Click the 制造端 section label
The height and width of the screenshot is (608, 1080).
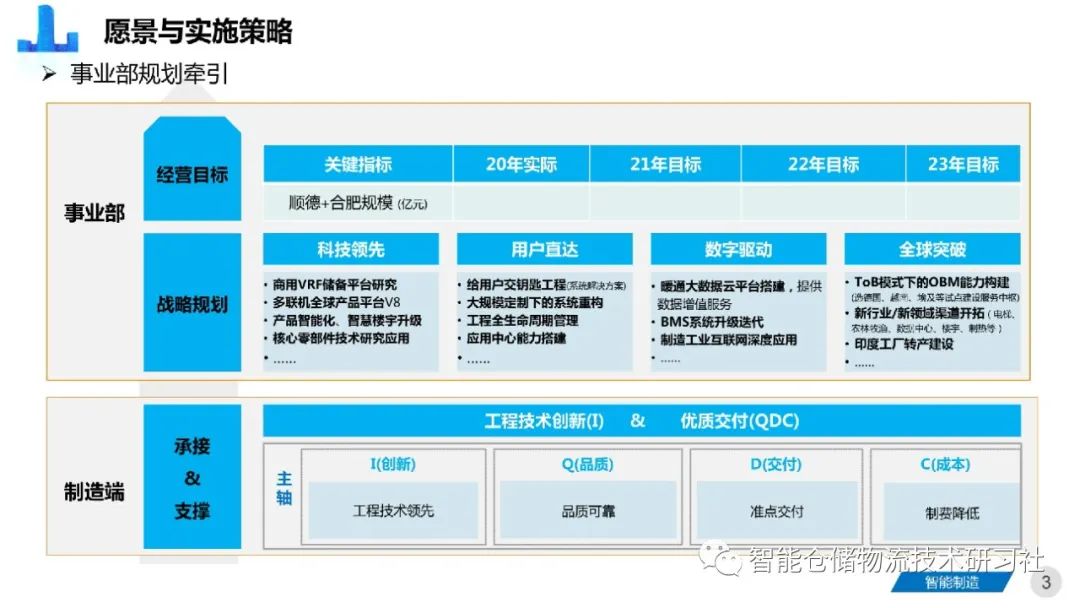click(x=94, y=492)
